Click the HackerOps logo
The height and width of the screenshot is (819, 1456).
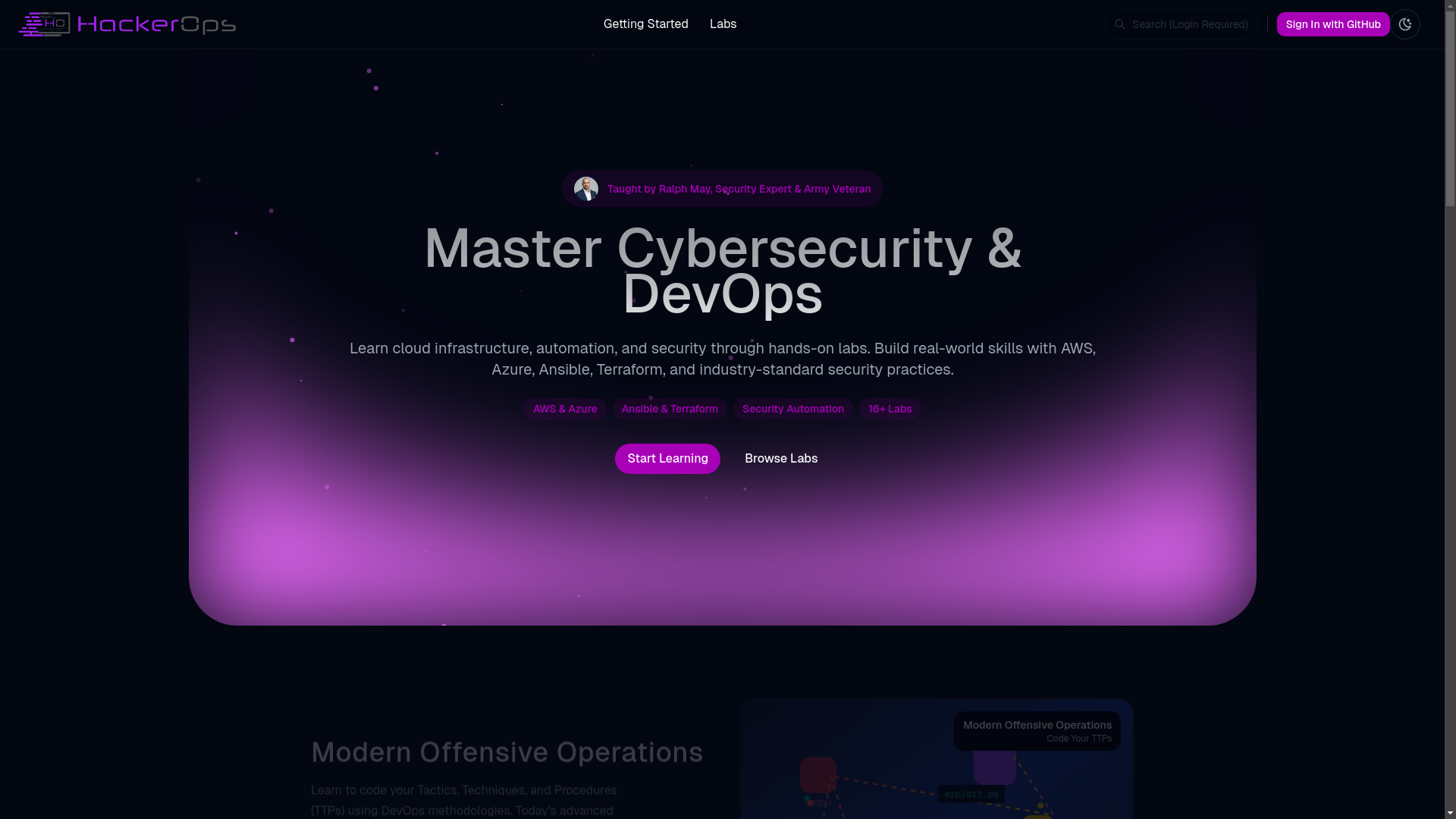[127, 24]
